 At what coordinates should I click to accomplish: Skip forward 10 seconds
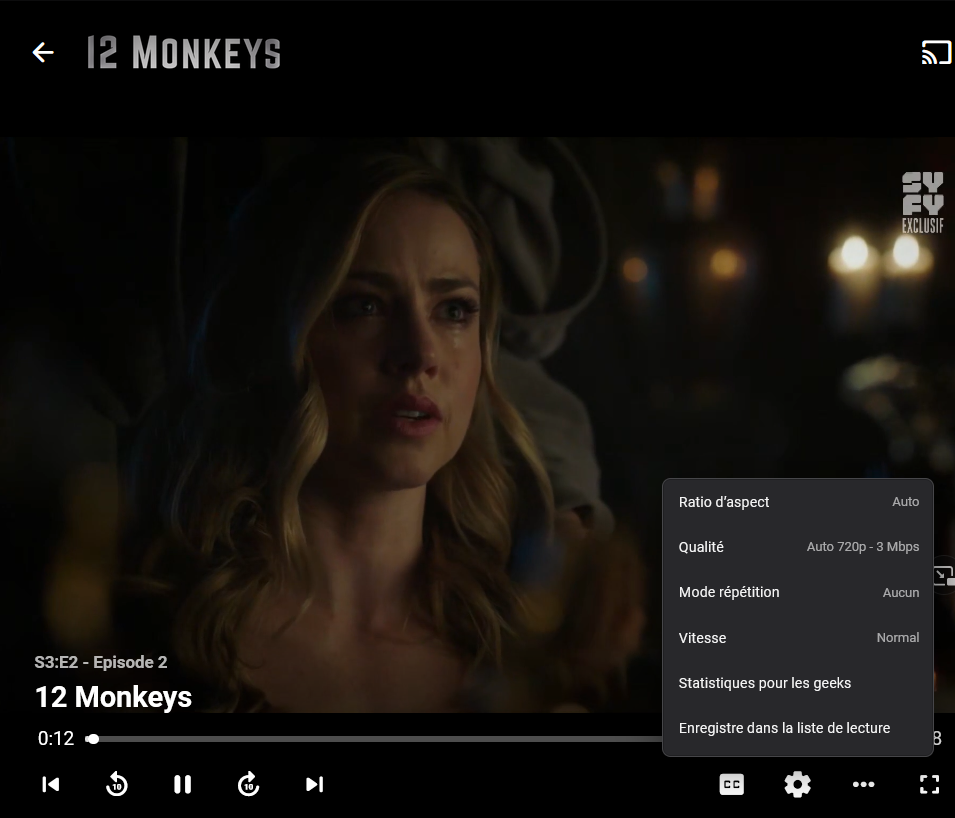click(248, 784)
